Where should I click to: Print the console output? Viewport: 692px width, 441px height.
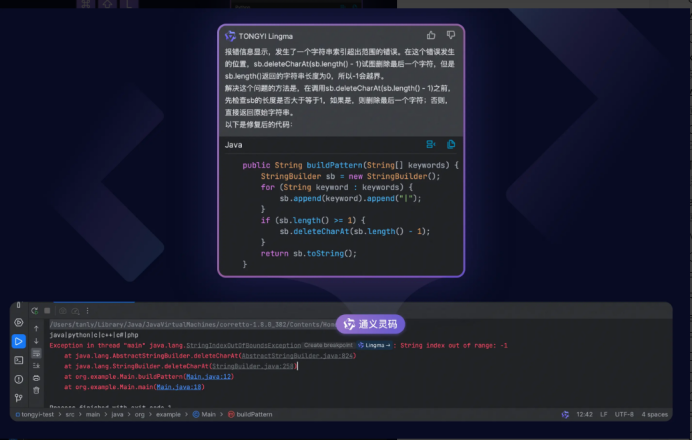(x=36, y=378)
